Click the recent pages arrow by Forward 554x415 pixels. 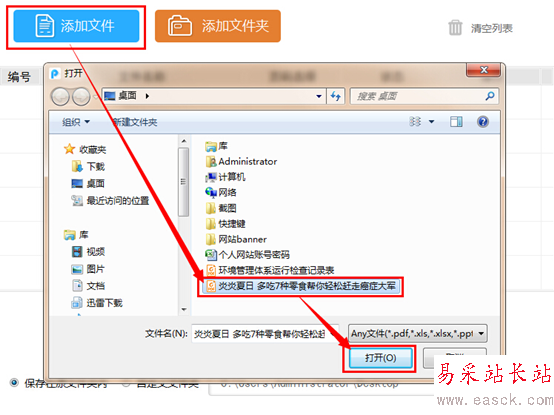94,96
